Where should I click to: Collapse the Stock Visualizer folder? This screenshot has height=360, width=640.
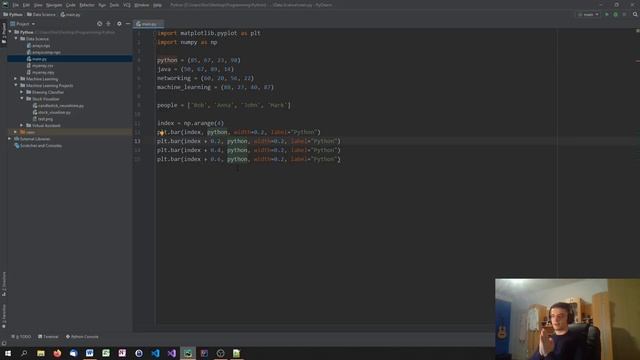tap(22, 99)
